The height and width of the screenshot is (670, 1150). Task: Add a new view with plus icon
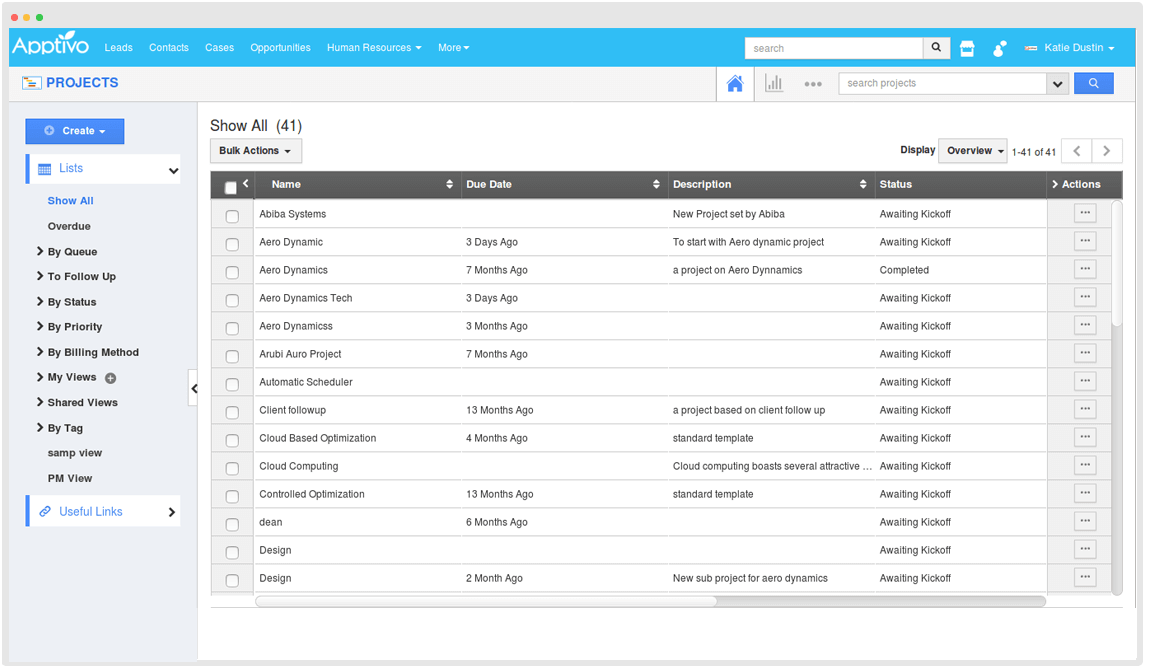click(x=111, y=378)
